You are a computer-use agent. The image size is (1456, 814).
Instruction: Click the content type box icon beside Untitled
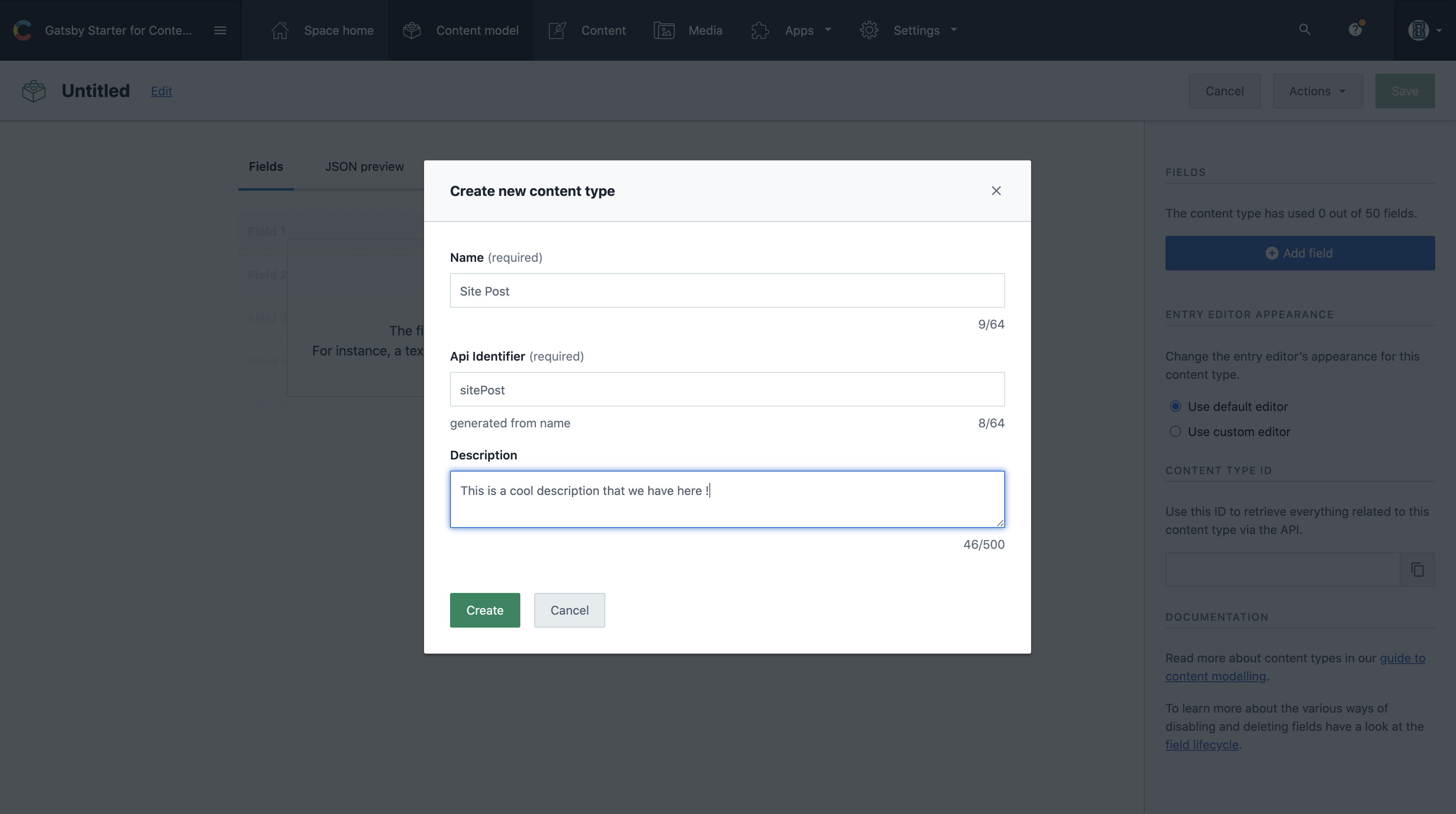coord(34,91)
